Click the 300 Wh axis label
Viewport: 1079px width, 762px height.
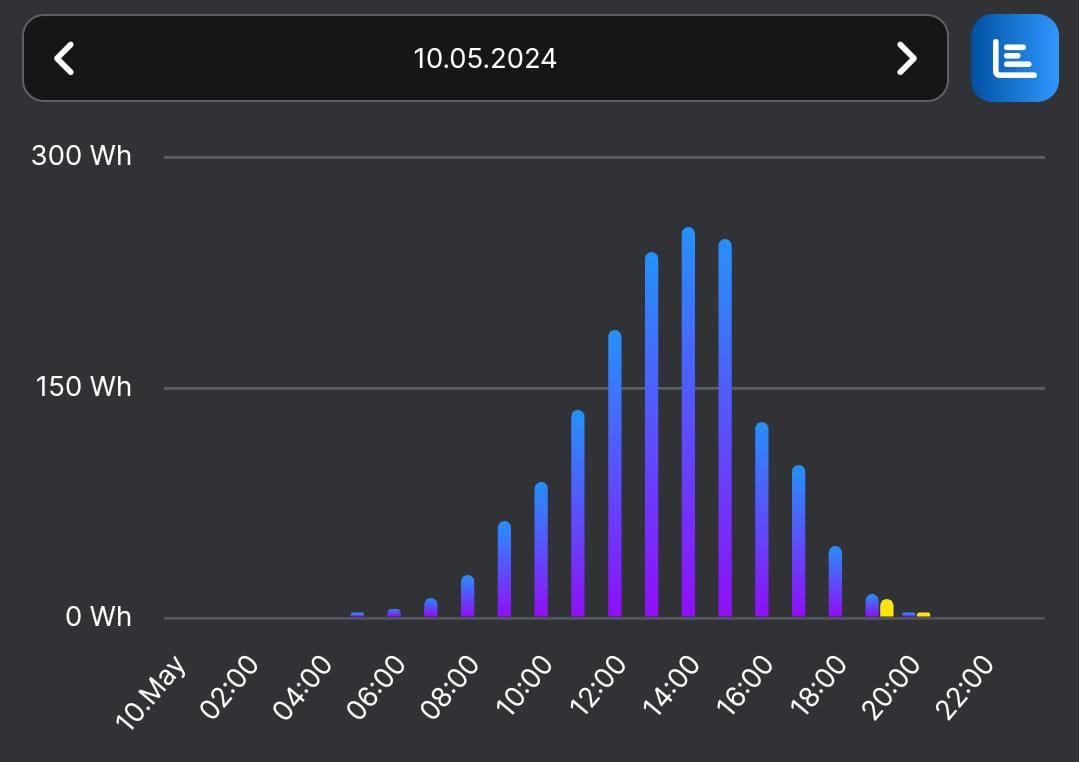[x=81, y=156]
